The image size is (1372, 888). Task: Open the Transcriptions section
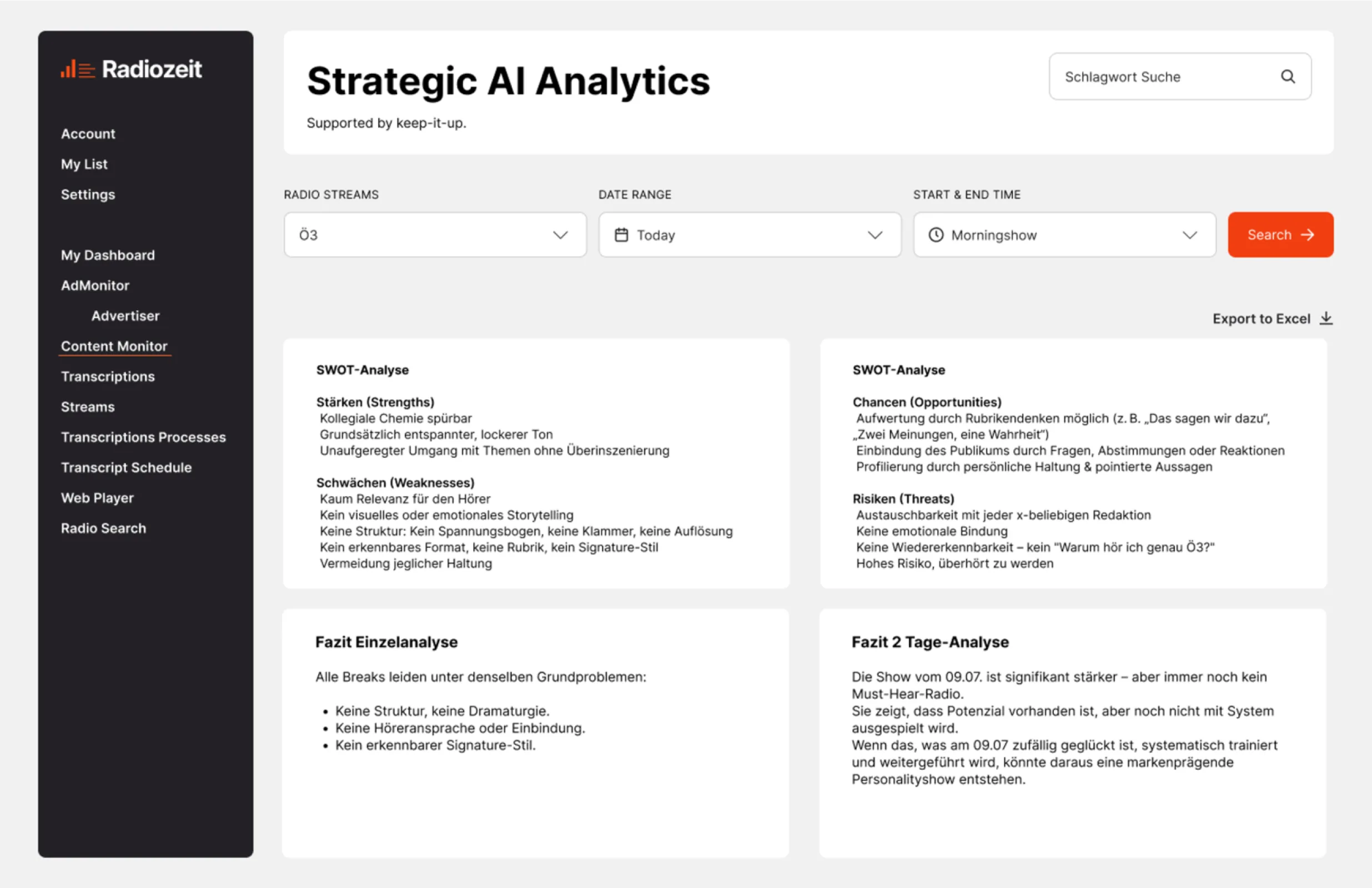click(x=107, y=376)
